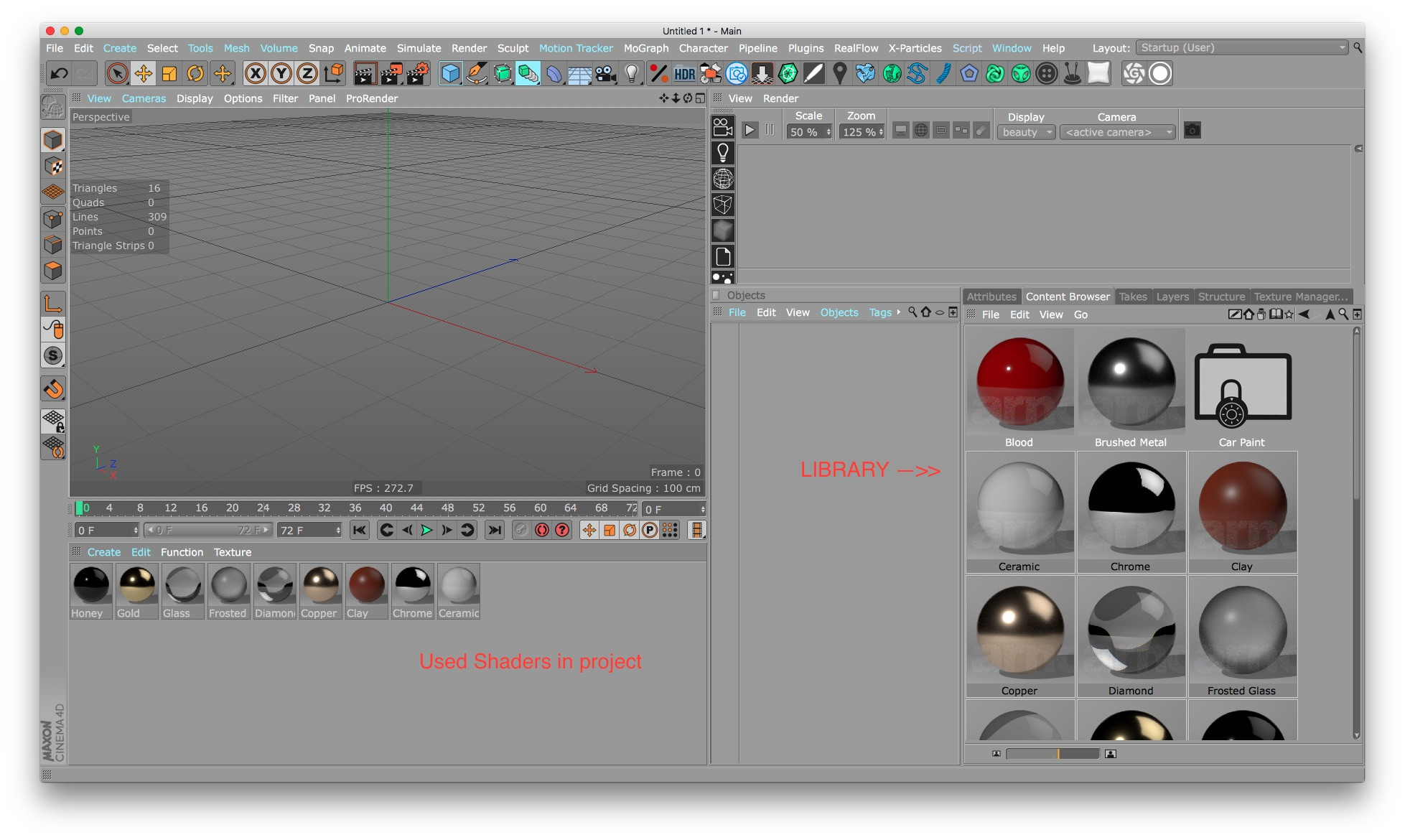Image resolution: width=1405 pixels, height=840 pixels.
Task: Click the light bulb icon in the toolbar
Action: 632,73
